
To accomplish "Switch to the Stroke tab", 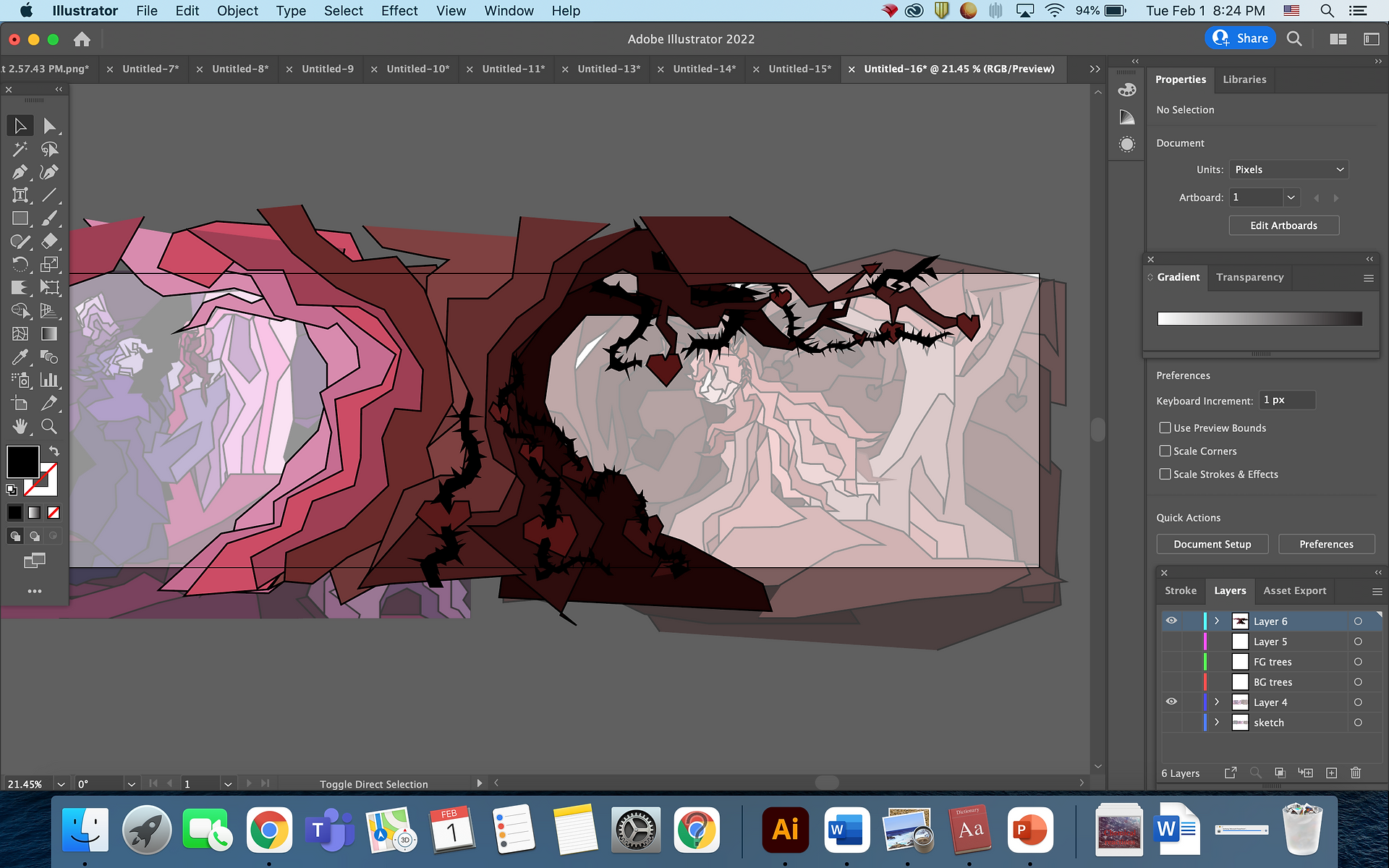I will [1181, 591].
